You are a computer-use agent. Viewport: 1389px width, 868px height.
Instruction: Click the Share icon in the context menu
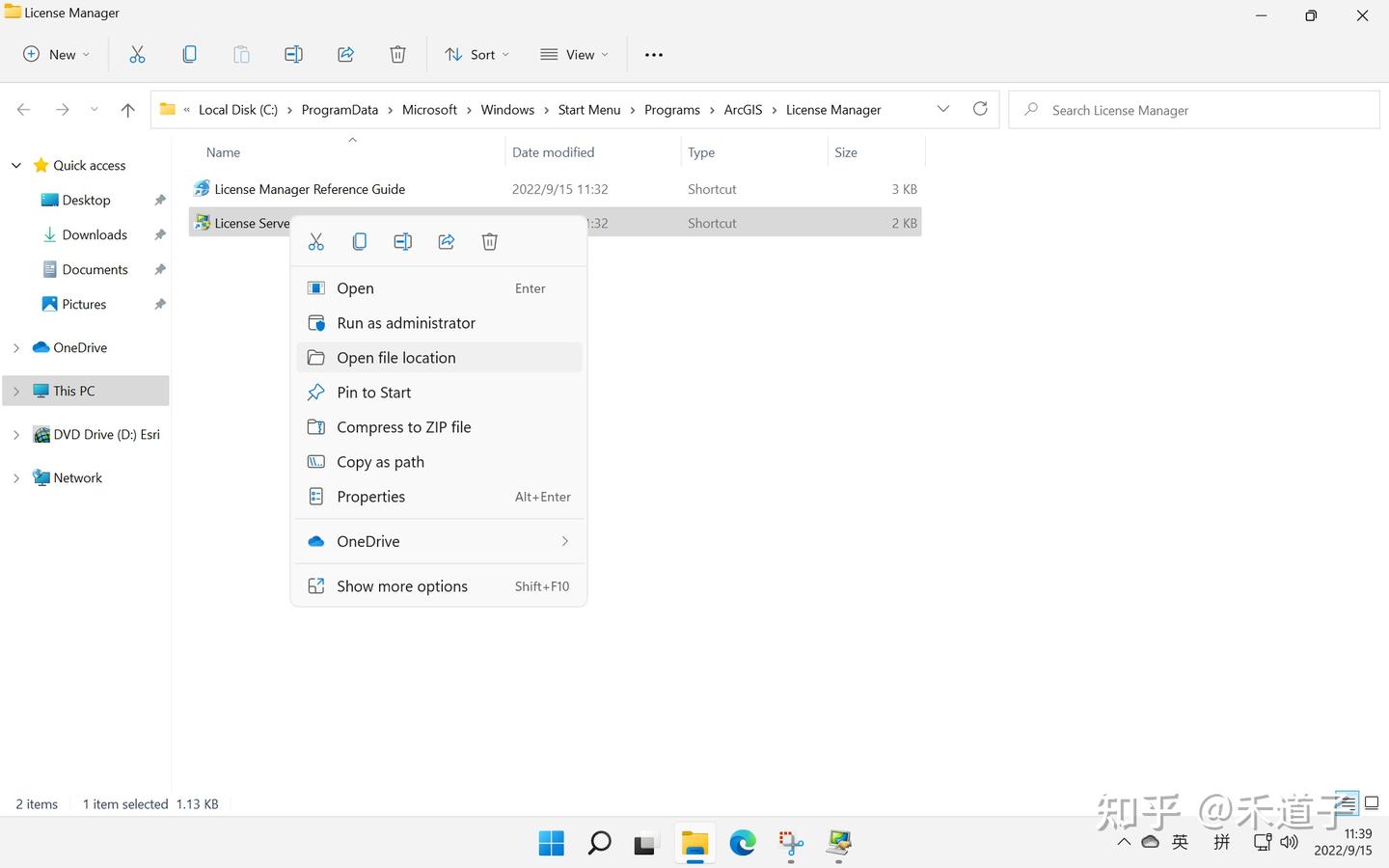[x=446, y=241]
